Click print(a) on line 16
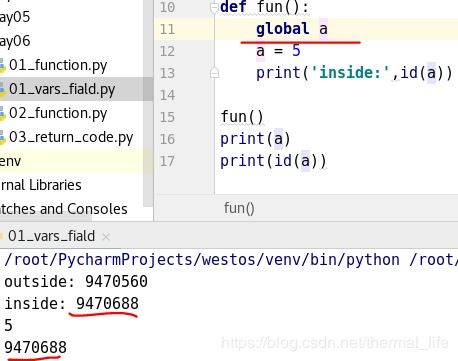This screenshot has width=458, height=361. click(x=255, y=139)
